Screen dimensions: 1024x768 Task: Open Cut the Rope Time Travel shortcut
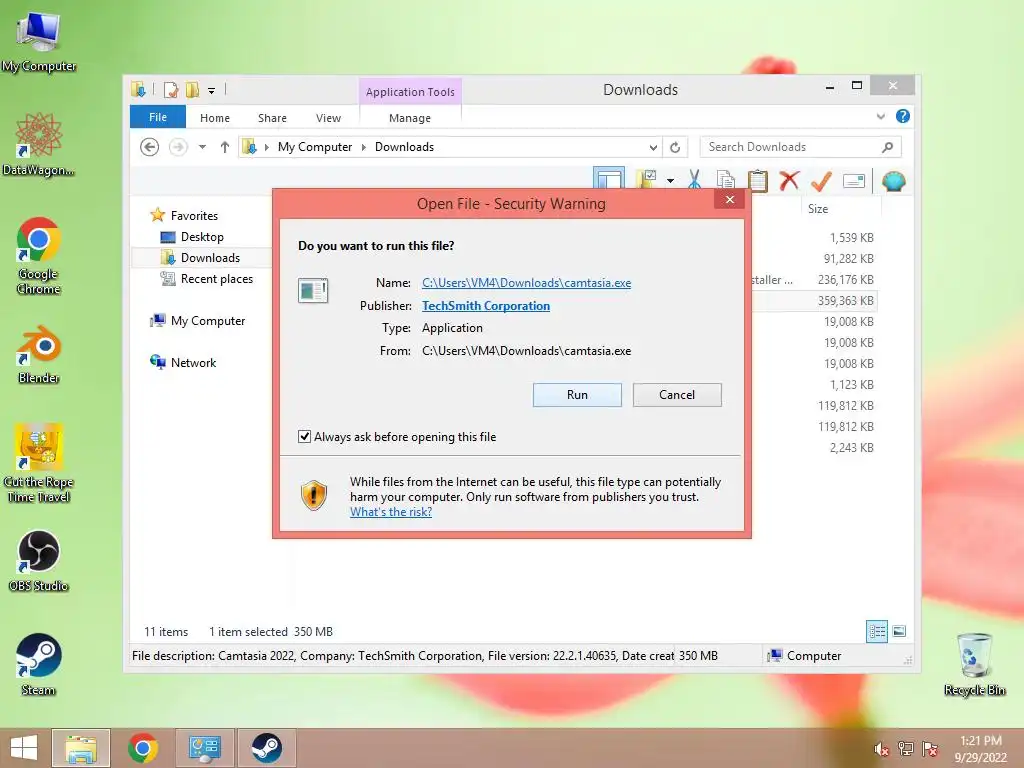pos(39,462)
